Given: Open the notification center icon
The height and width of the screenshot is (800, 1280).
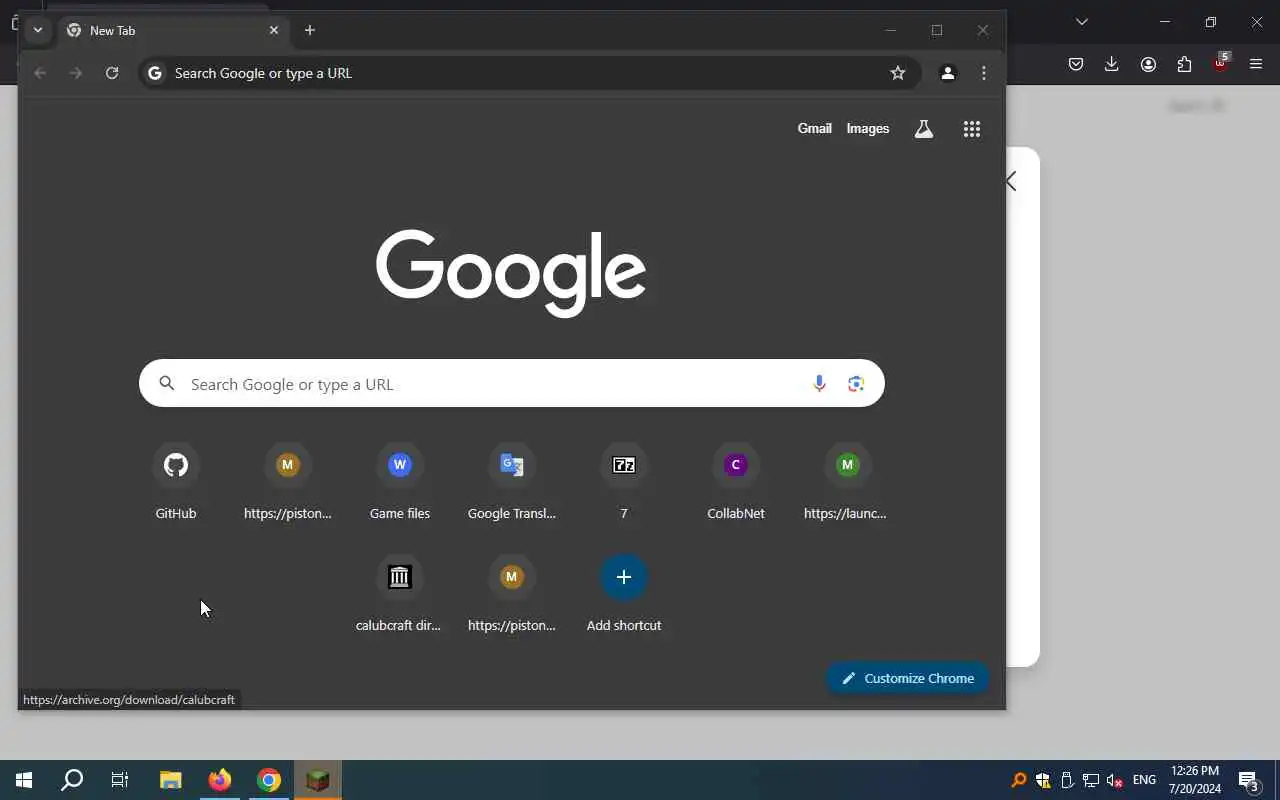Looking at the screenshot, I should [1248, 780].
